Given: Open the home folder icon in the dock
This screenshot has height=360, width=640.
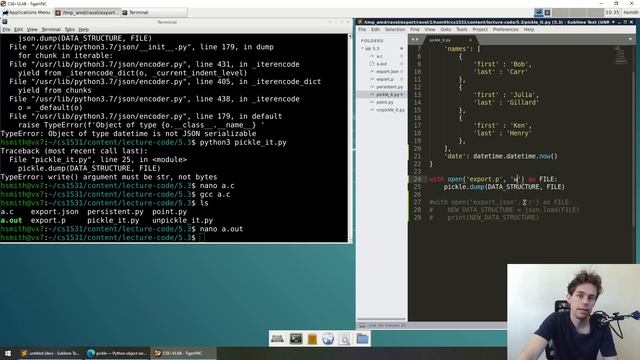Looking at the screenshot, I should click(x=362, y=339).
